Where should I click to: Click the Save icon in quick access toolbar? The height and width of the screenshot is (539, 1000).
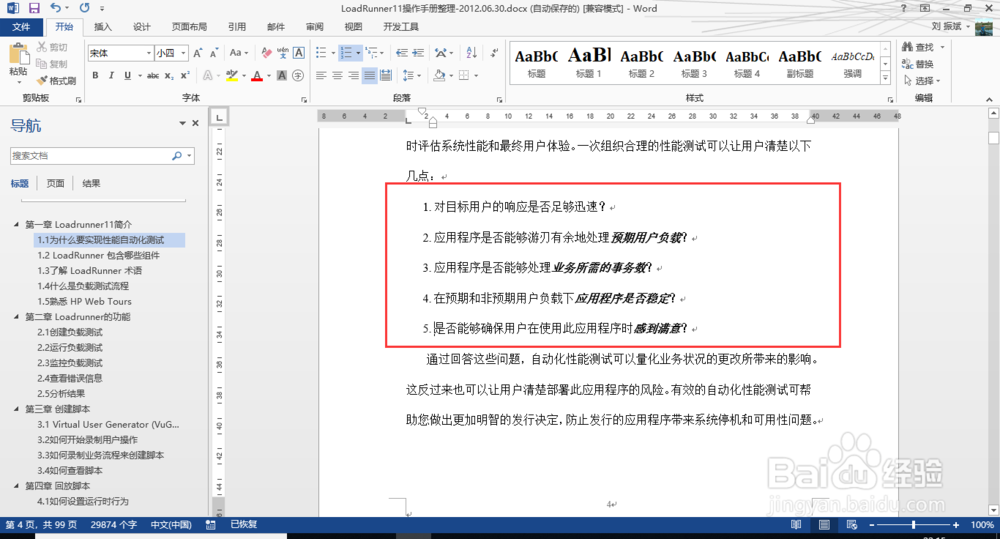(x=34, y=8)
